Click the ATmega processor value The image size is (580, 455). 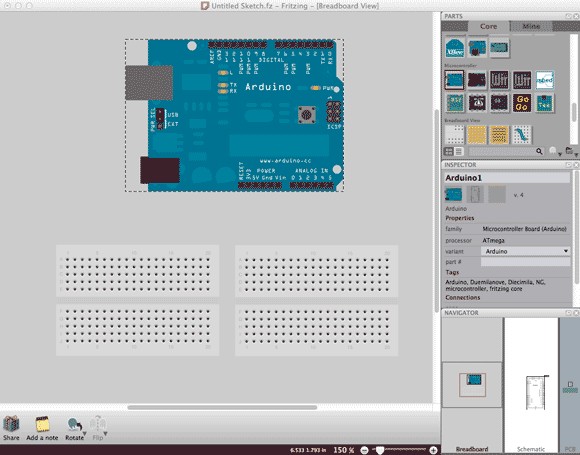(493, 240)
